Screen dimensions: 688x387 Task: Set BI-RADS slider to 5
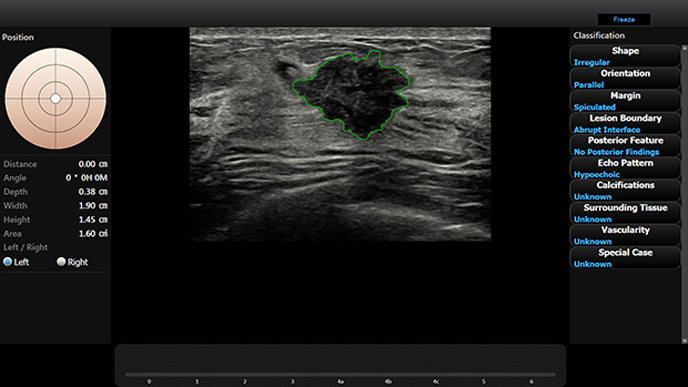point(484,381)
